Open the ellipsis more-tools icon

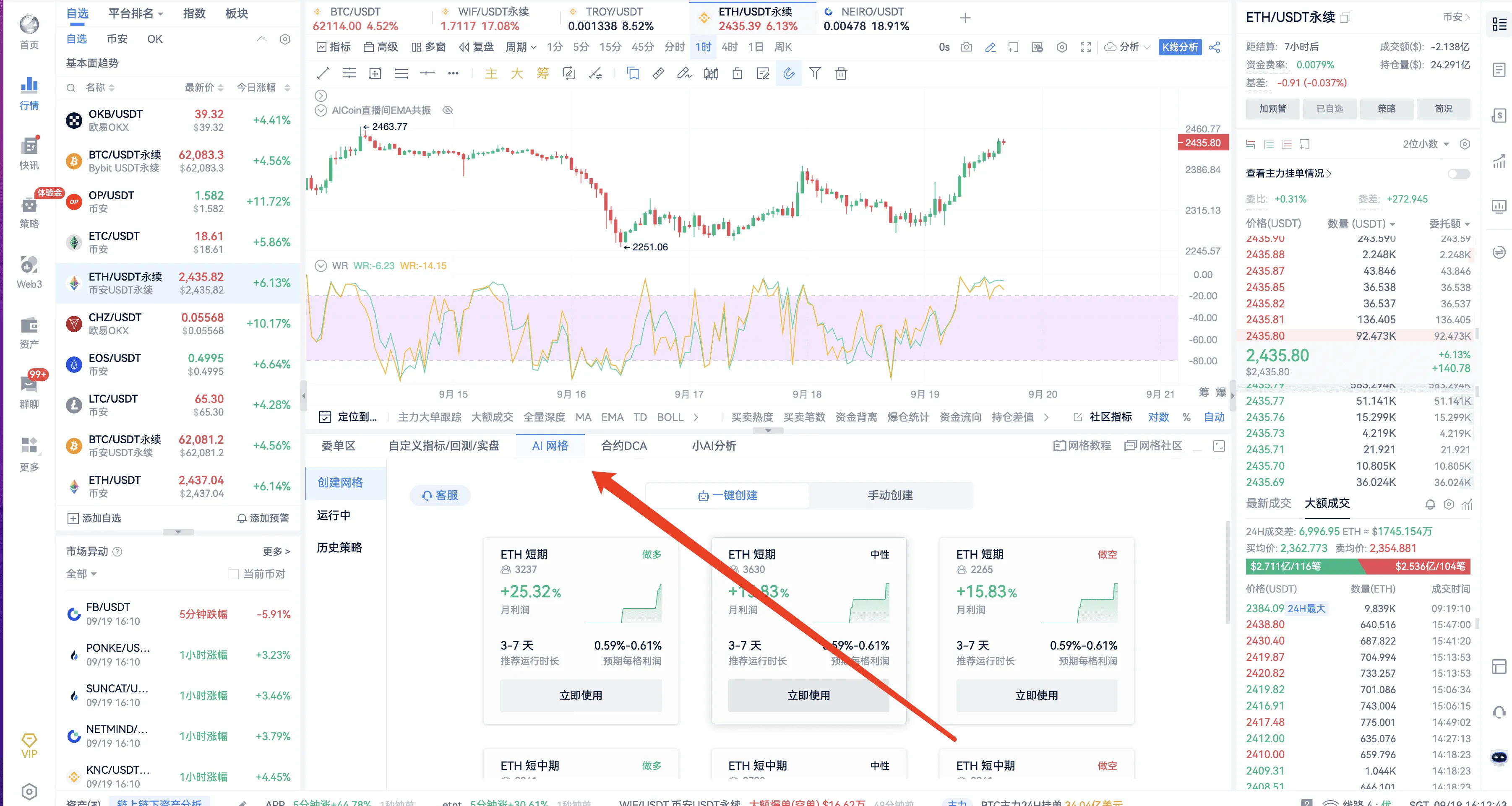point(453,73)
